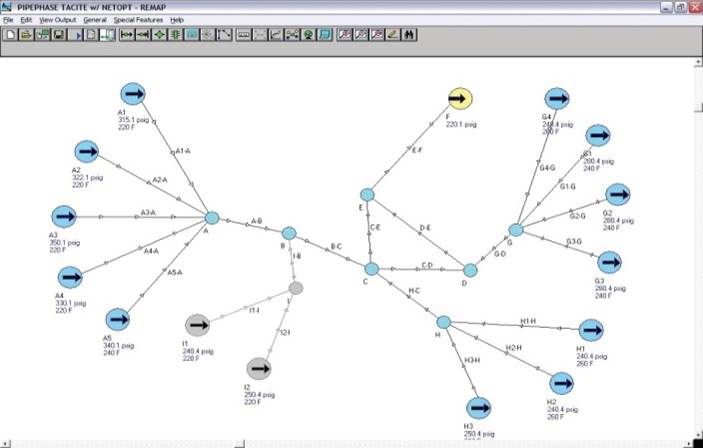
Task: Open the General menu
Action: coord(95,20)
